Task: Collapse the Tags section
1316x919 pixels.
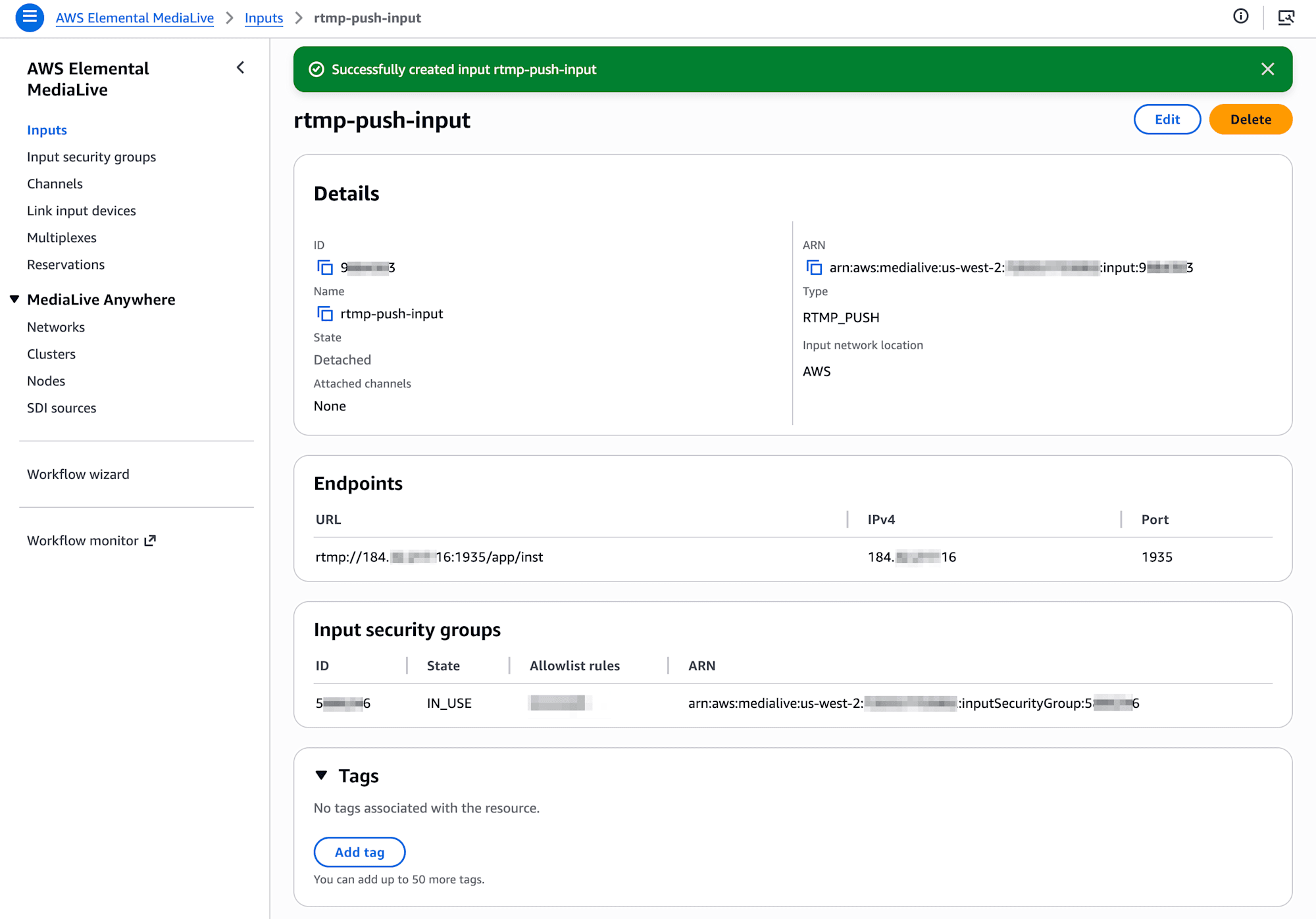Action: tap(321, 776)
